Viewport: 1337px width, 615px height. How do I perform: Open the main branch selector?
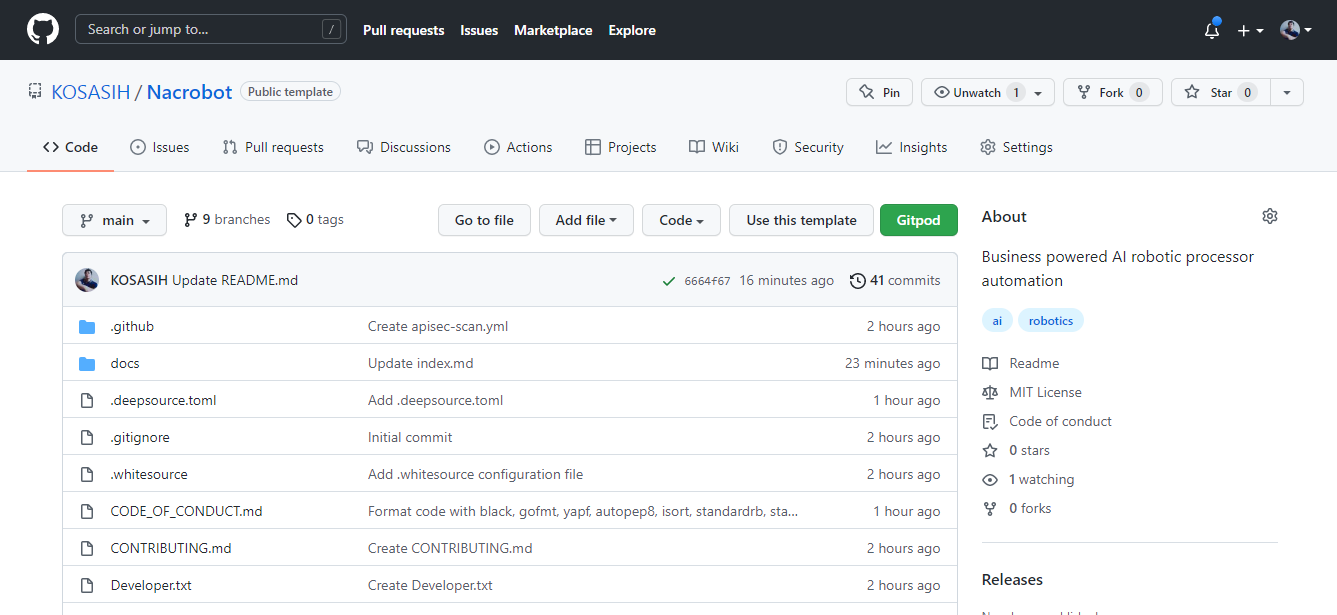tap(114, 220)
